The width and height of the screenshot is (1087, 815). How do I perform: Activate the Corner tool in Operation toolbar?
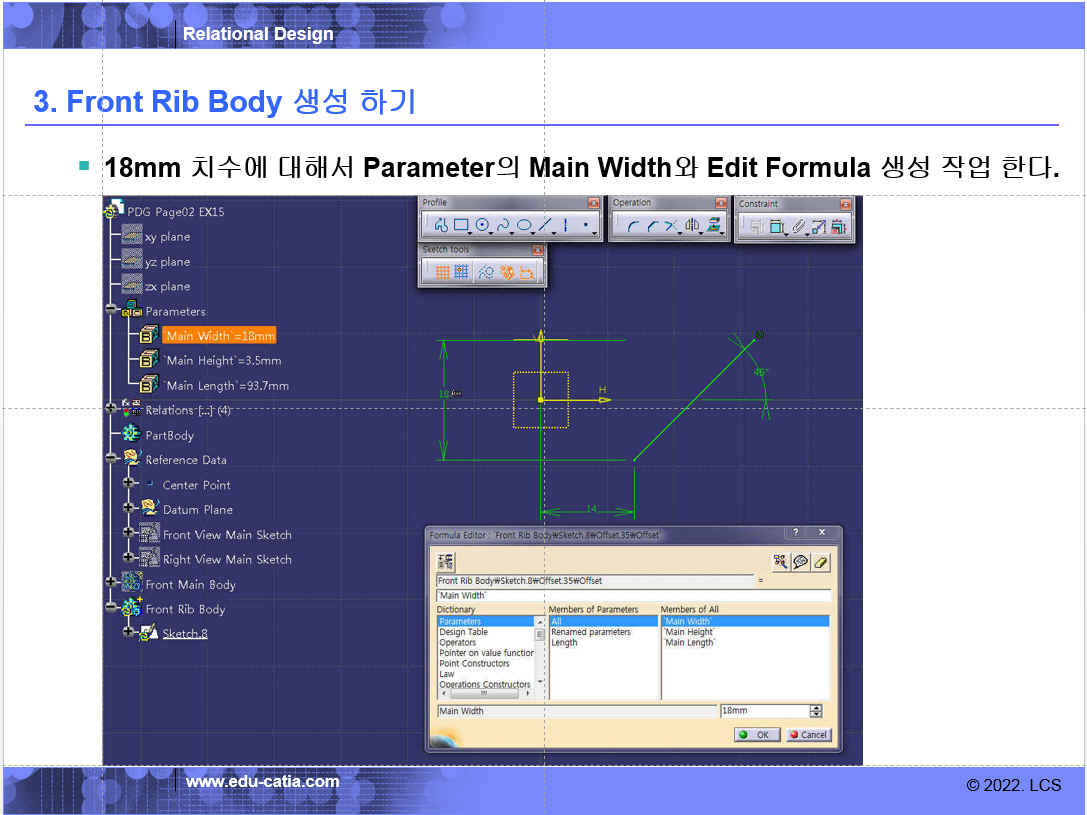point(633,226)
